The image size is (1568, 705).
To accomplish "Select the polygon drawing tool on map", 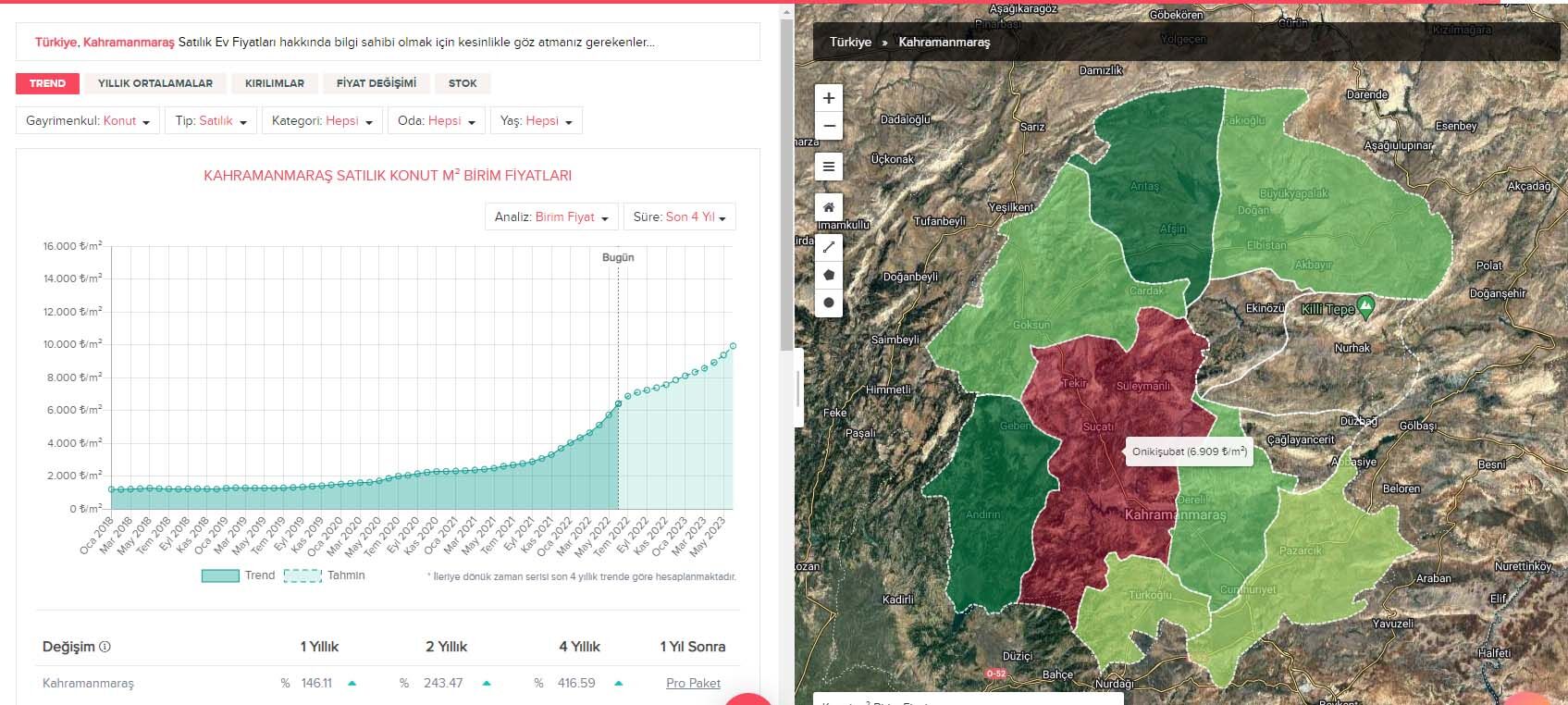I will (x=828, y=275).
